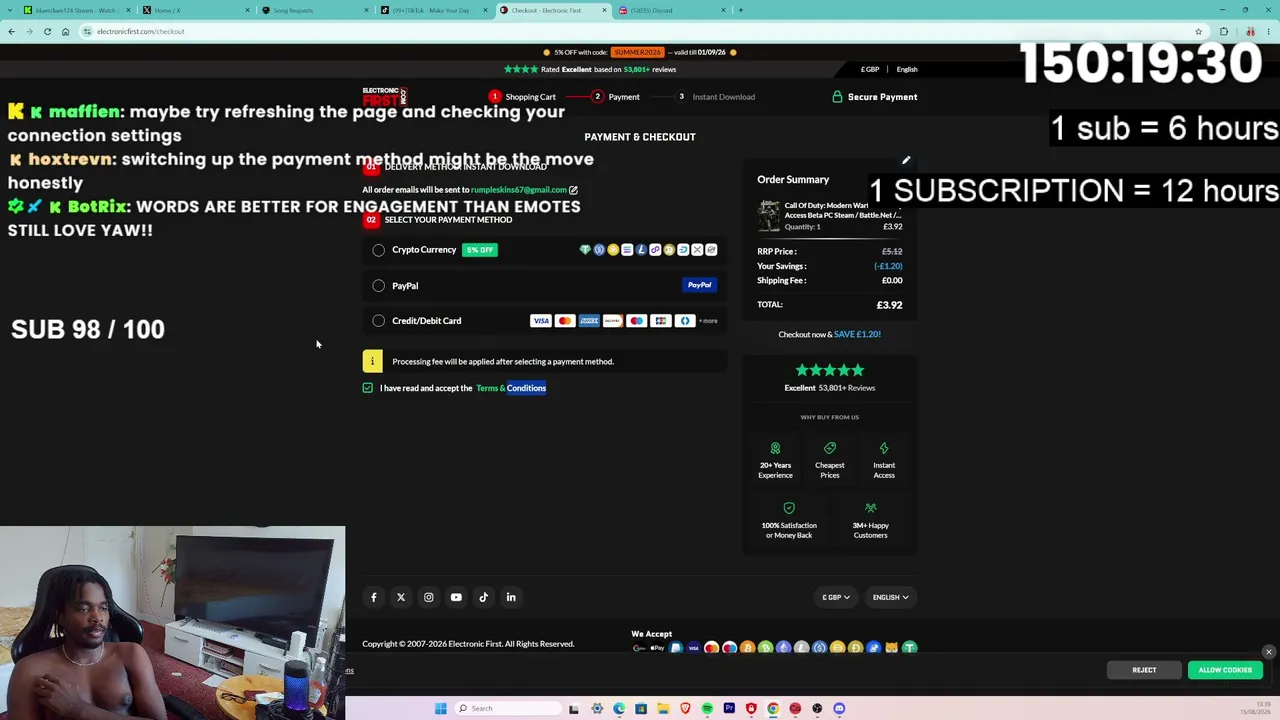The image size is (1280, 720).
Task: Switch to the TikTok Make Your Day tab
Action: coord(433,10)
